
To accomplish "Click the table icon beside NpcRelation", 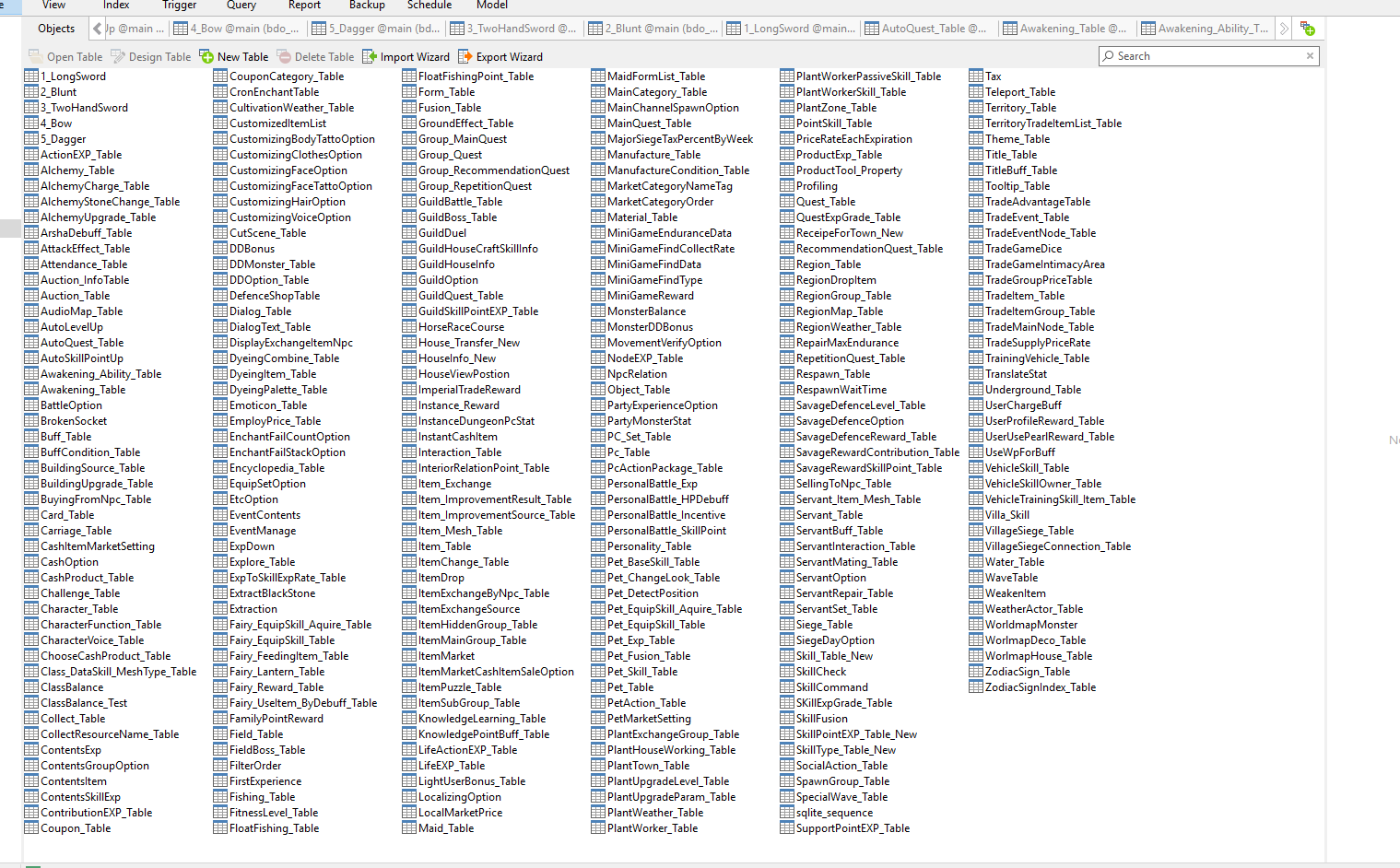I will point(598,374).
